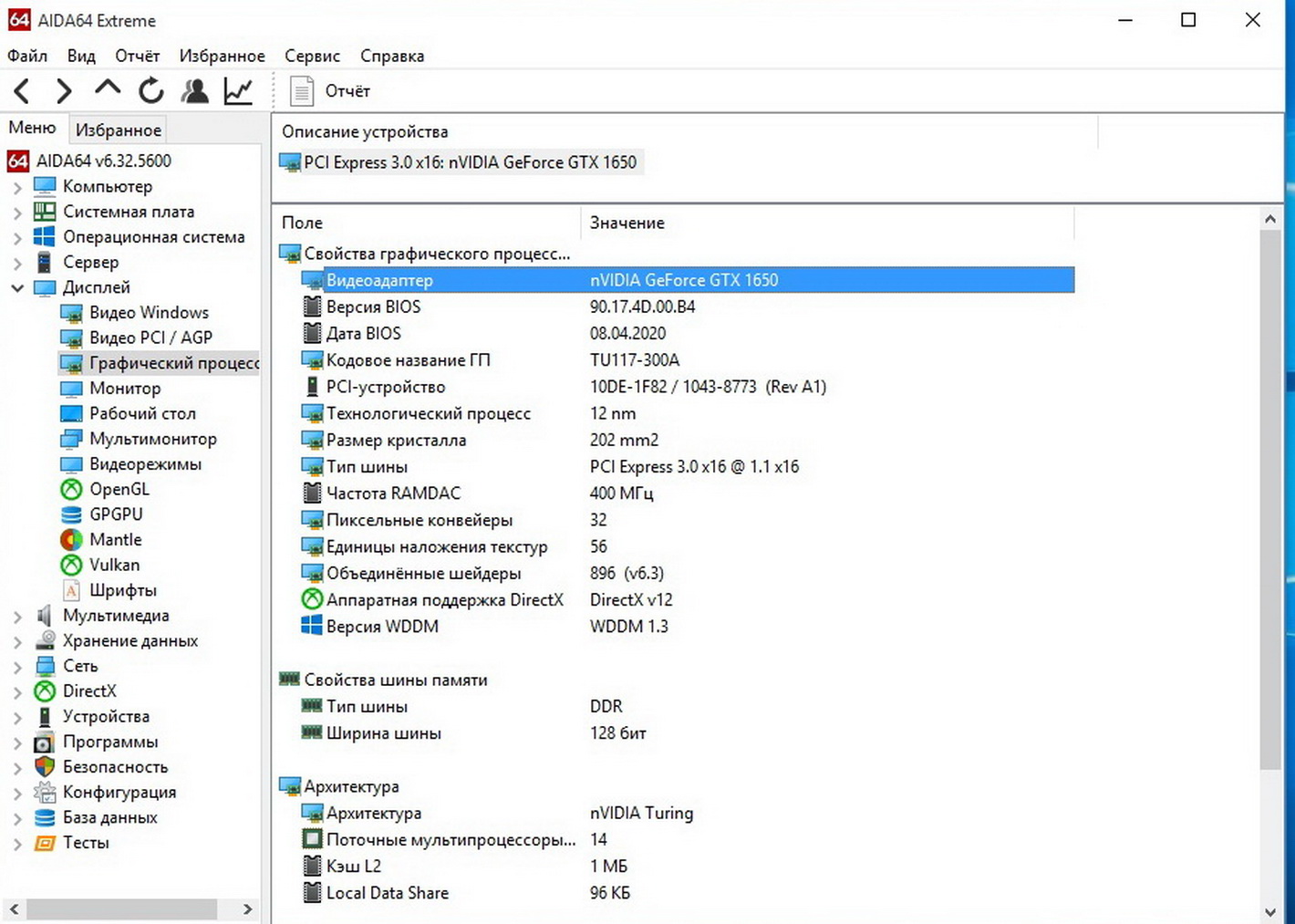Select PCI Express 3.0 x16 device entry
The width and height of the screenshot is (1295, 924).
(460, 162)
